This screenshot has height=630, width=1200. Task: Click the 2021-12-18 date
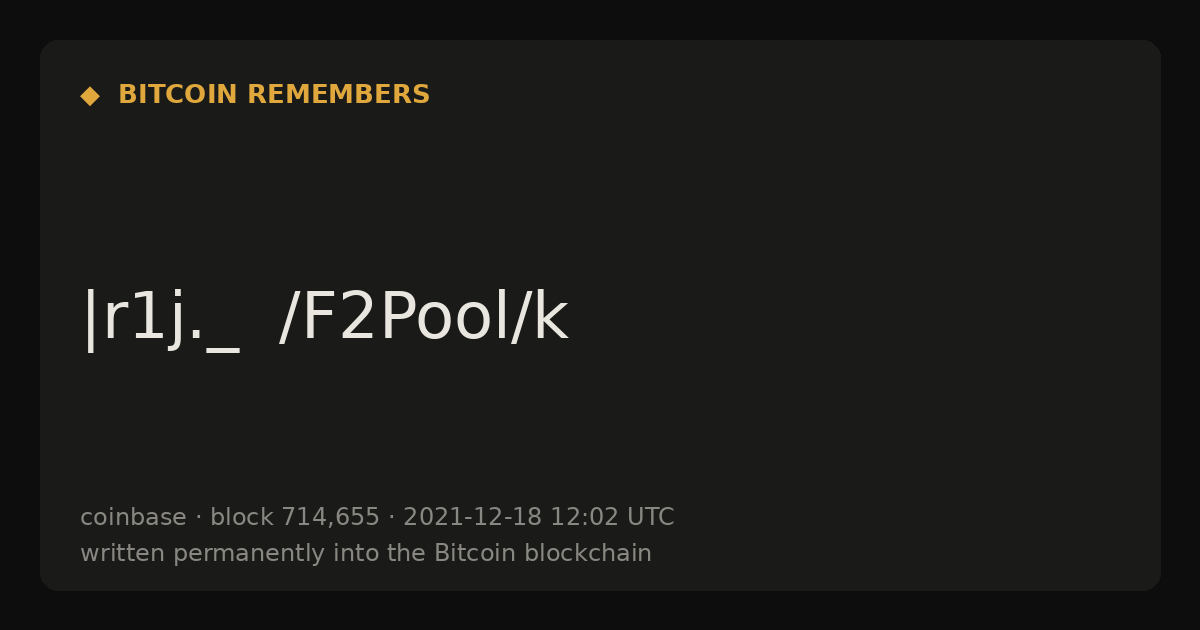(x=472, y=517)
